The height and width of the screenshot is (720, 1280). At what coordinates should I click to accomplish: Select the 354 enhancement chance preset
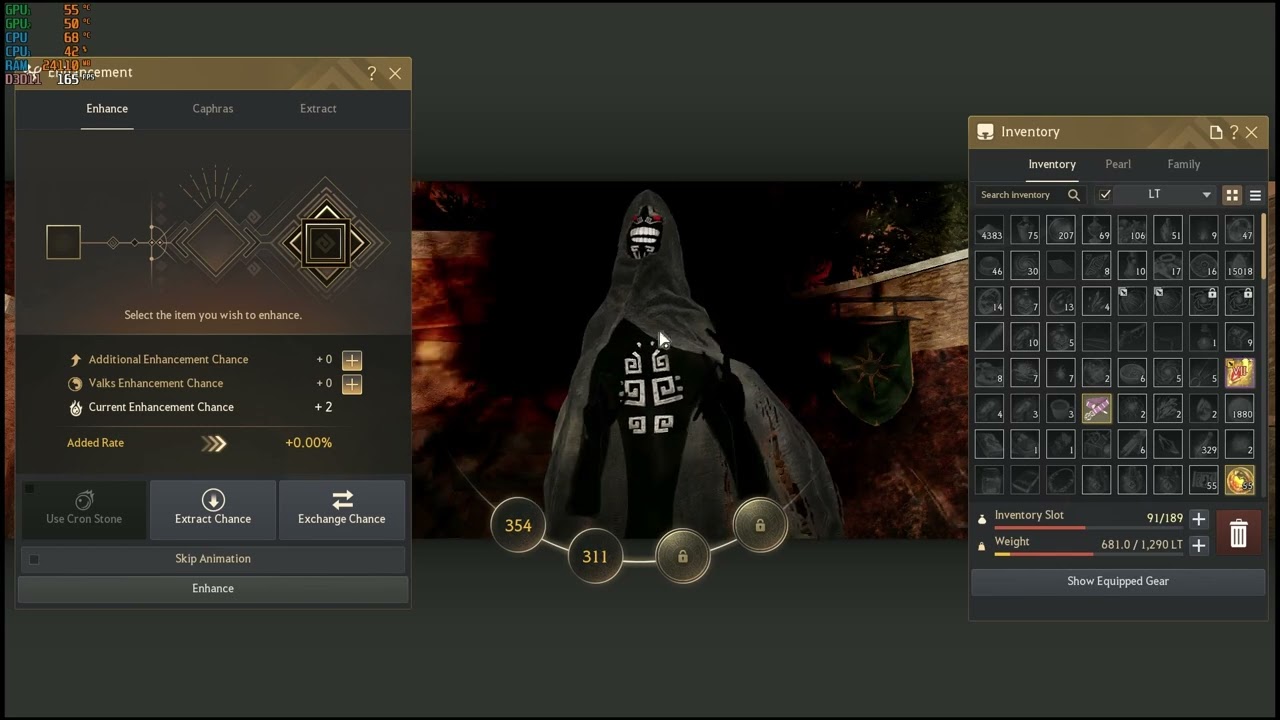(x=518, y=526)
